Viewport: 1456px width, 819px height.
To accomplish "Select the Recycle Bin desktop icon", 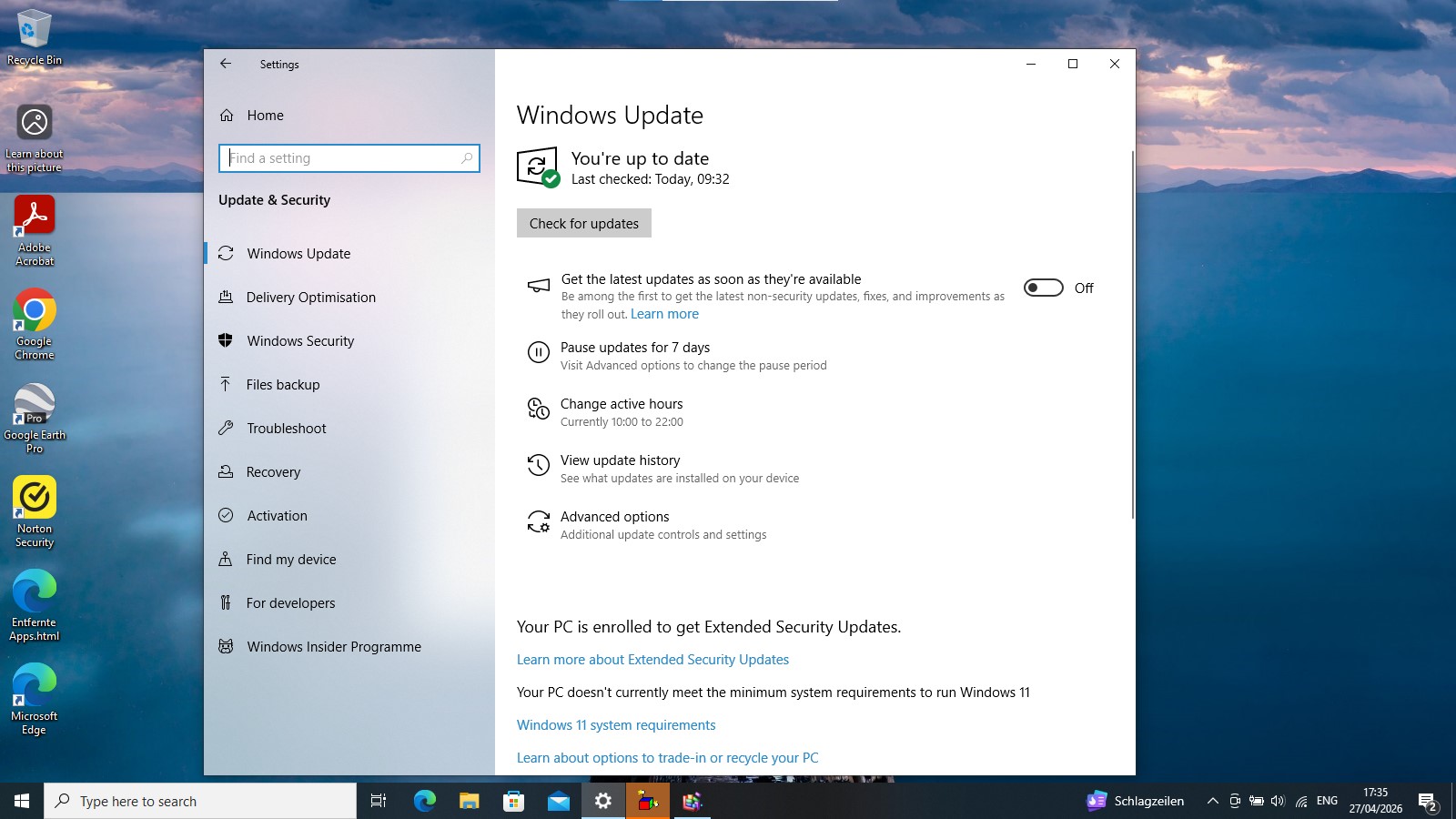I will tap(35, 37).
